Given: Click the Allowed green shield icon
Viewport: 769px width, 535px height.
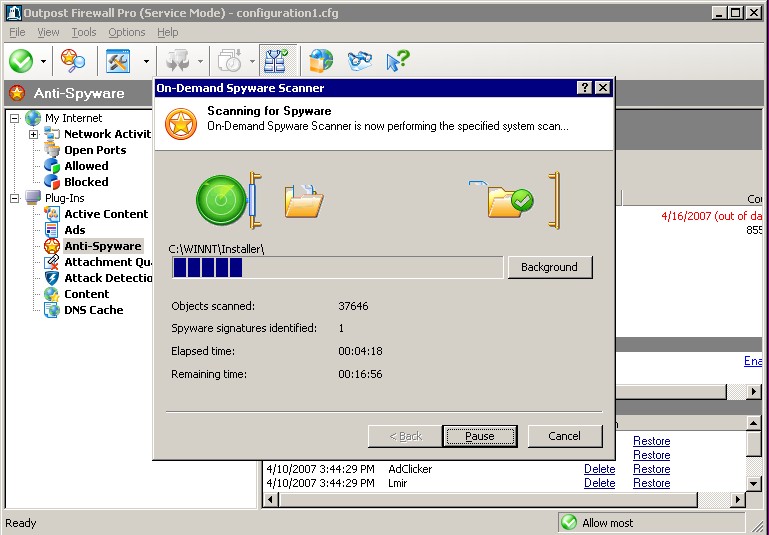Looking at the screenshot, I should (x=51, y=166).
